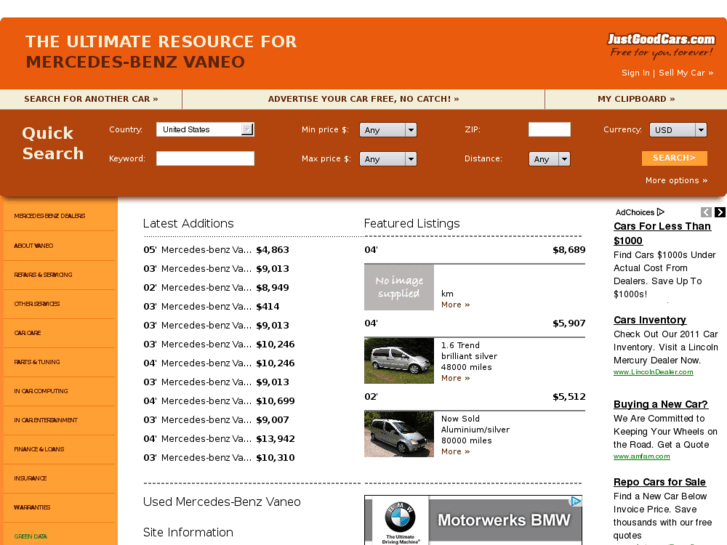Click the 1.6 Trend silver Vaneo thumbnail

(399, 360)
